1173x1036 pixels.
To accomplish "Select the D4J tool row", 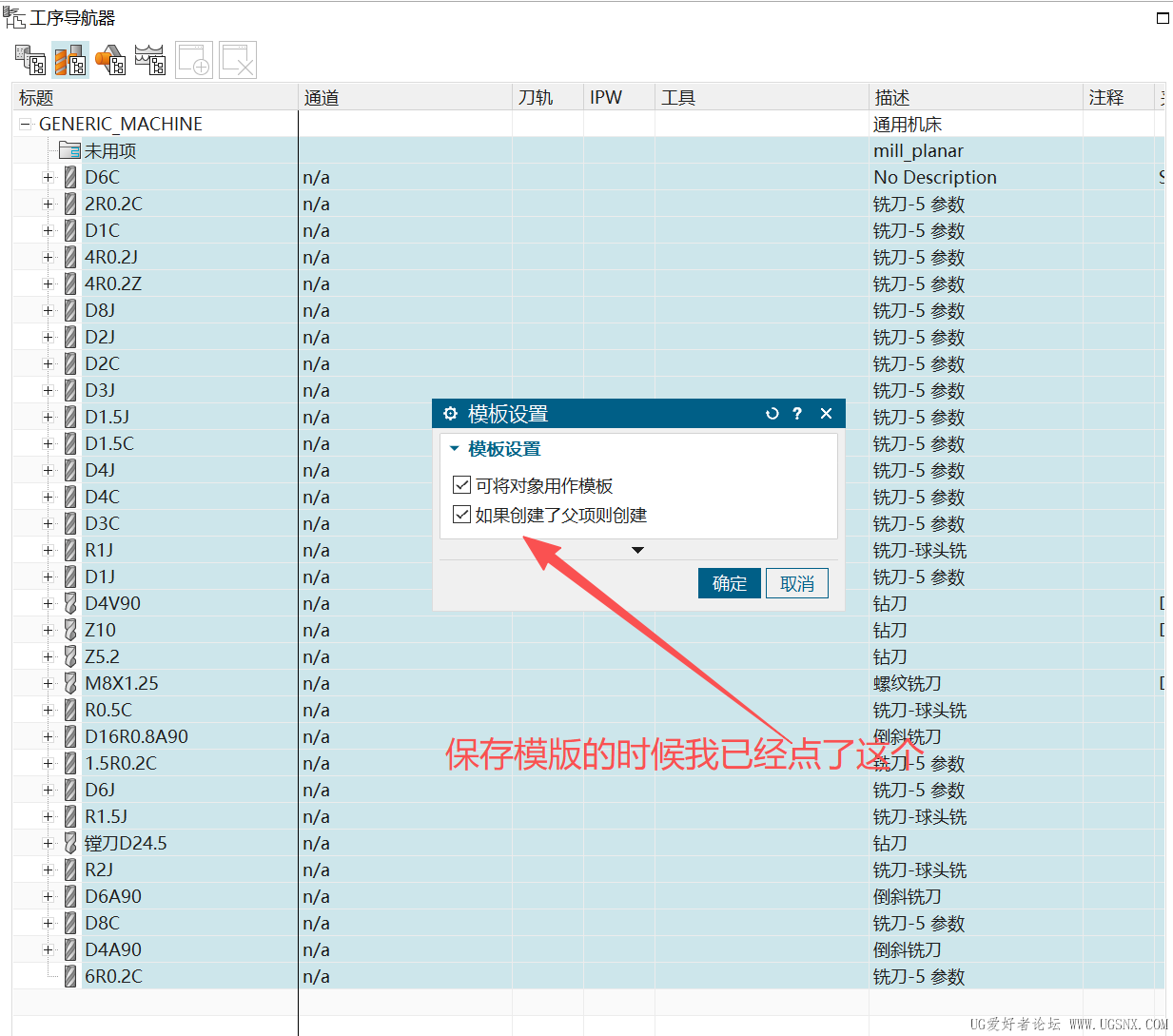I will (x=588, y=470).
